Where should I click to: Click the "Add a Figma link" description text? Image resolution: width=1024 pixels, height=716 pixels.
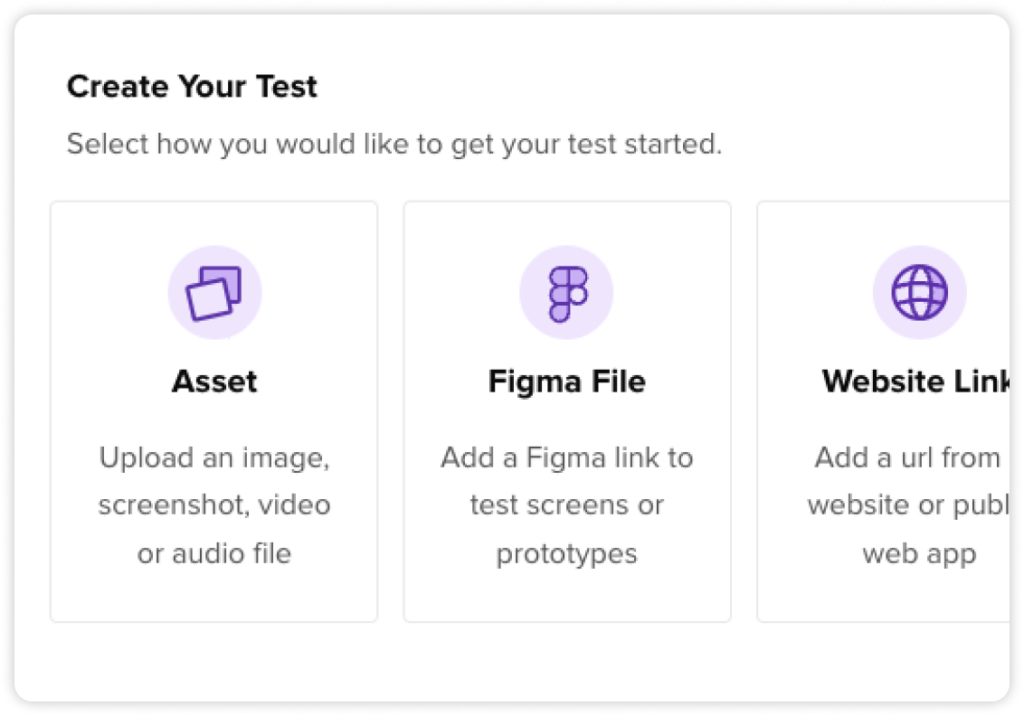566,457
